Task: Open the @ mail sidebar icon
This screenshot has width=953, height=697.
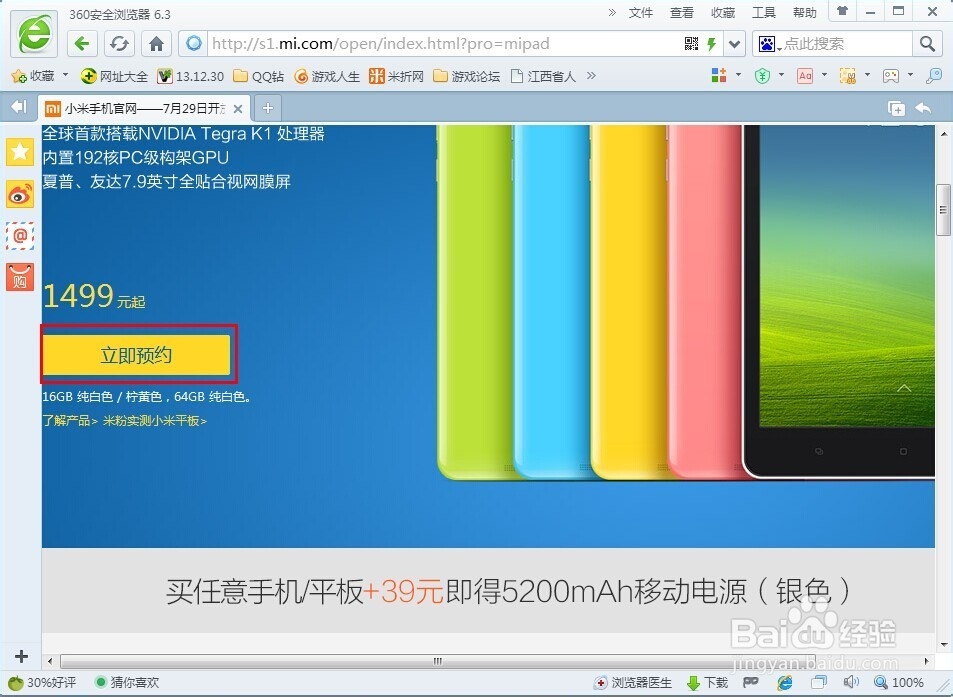Action: pyautogui.click(x=20, y=236)
